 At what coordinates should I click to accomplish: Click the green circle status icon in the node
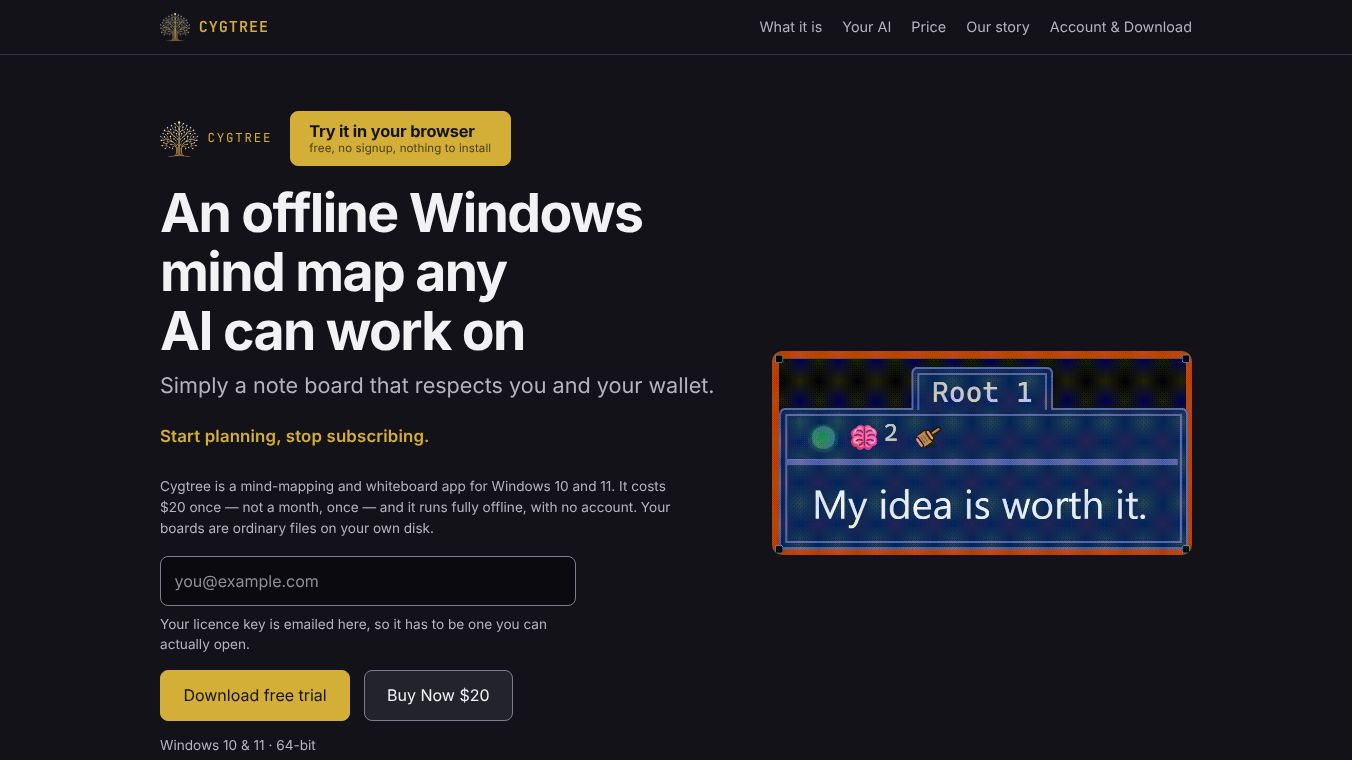pos(823,437)
